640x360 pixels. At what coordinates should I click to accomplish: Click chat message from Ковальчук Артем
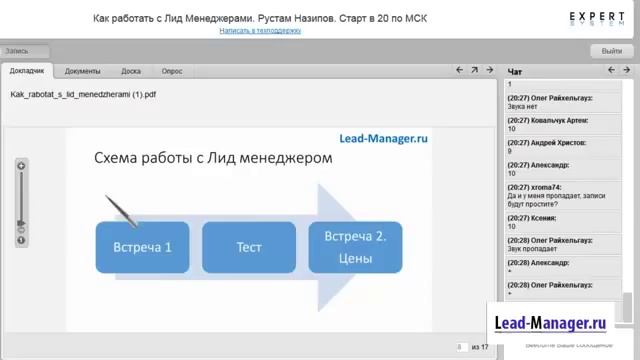(563, 124)
